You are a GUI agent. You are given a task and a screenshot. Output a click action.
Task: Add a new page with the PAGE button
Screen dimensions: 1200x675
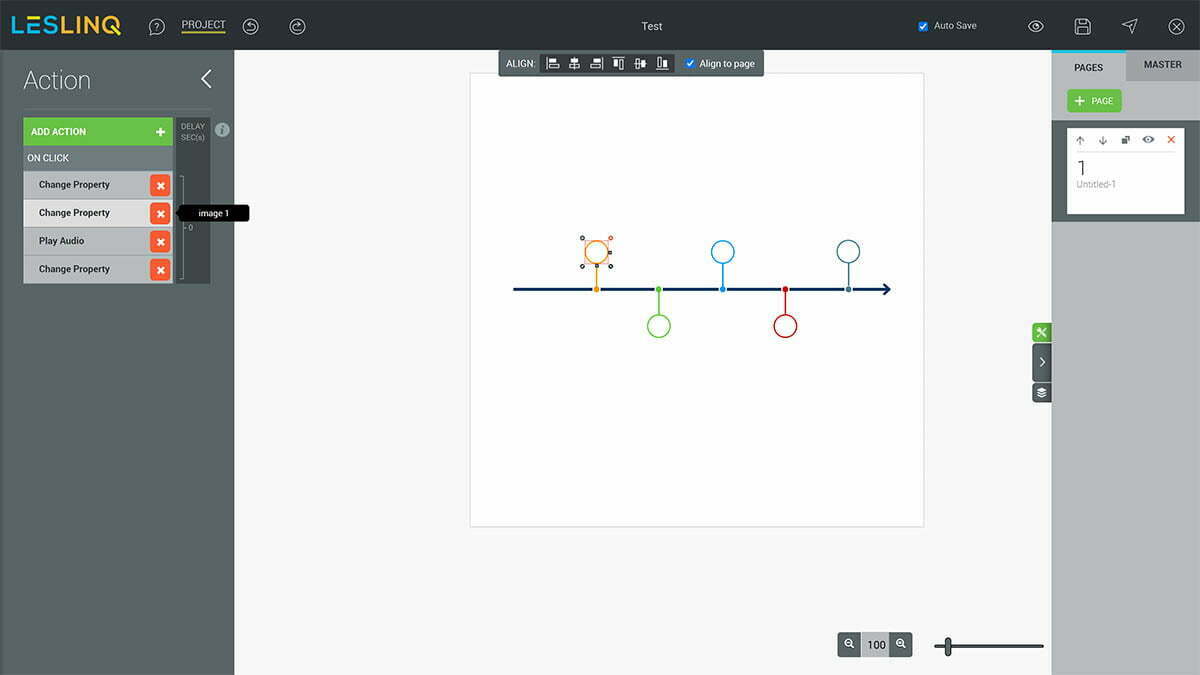[x=1094, y=101]
